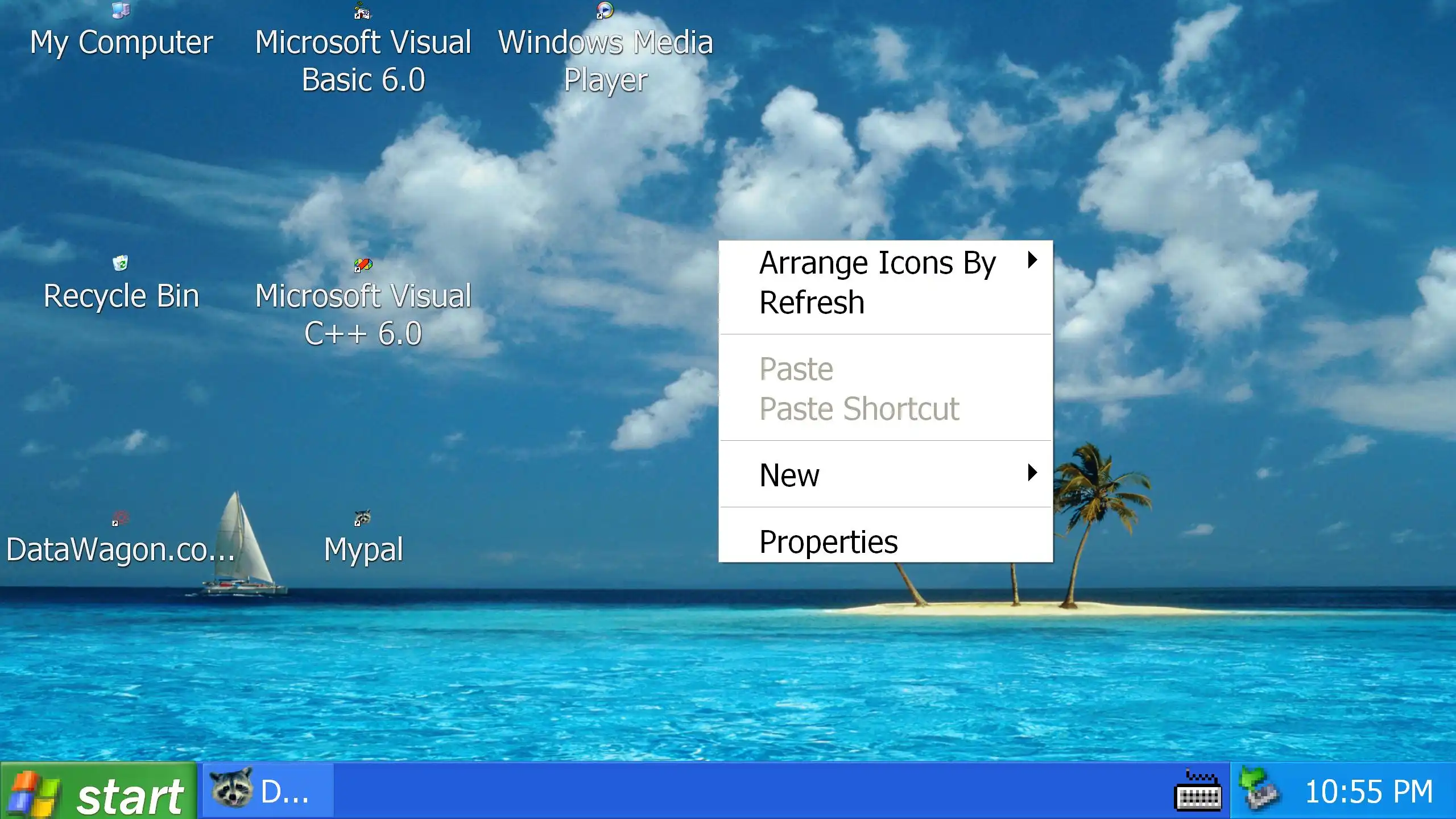Screen dimensions: 1456x819
Task: Click the Arrange Icons By menu entry
Action: (x=877, y=263)
